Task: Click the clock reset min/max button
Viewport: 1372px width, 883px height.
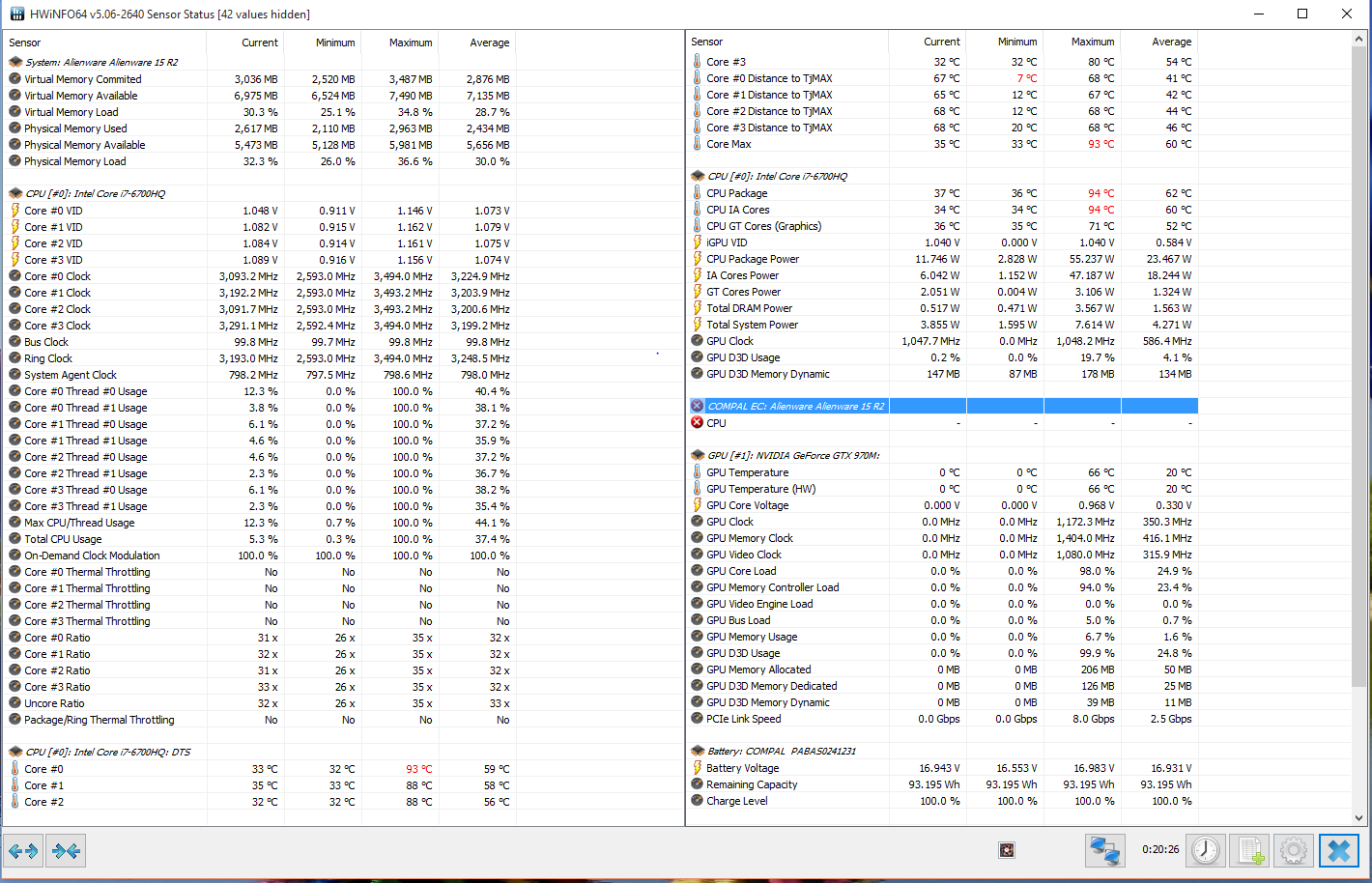Action: click(x=1206, y=850)
